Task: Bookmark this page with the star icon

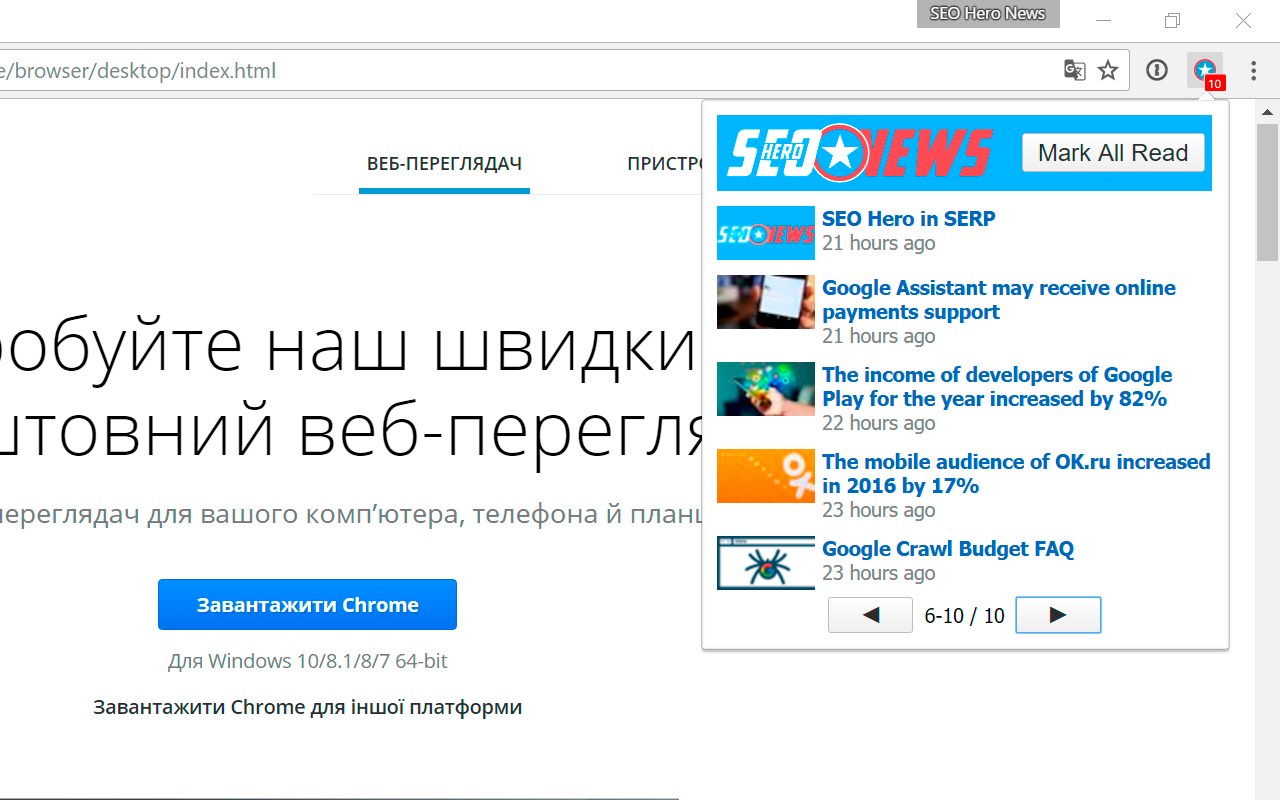Action: tap(1108, 70)
